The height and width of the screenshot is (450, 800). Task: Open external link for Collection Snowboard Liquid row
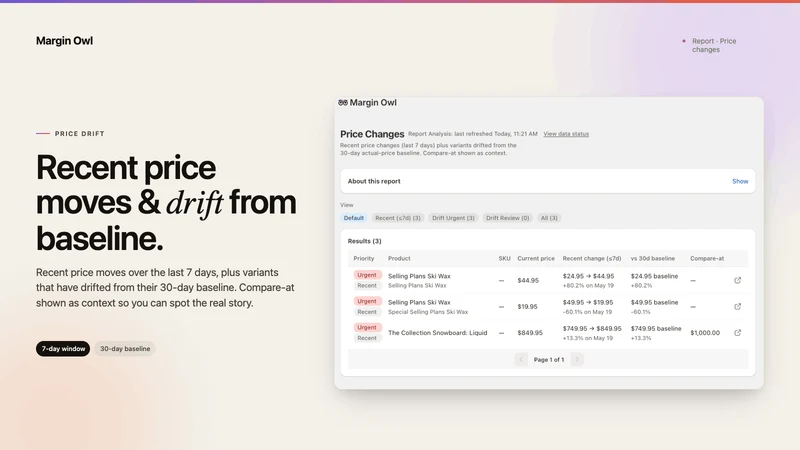[737, 333]
